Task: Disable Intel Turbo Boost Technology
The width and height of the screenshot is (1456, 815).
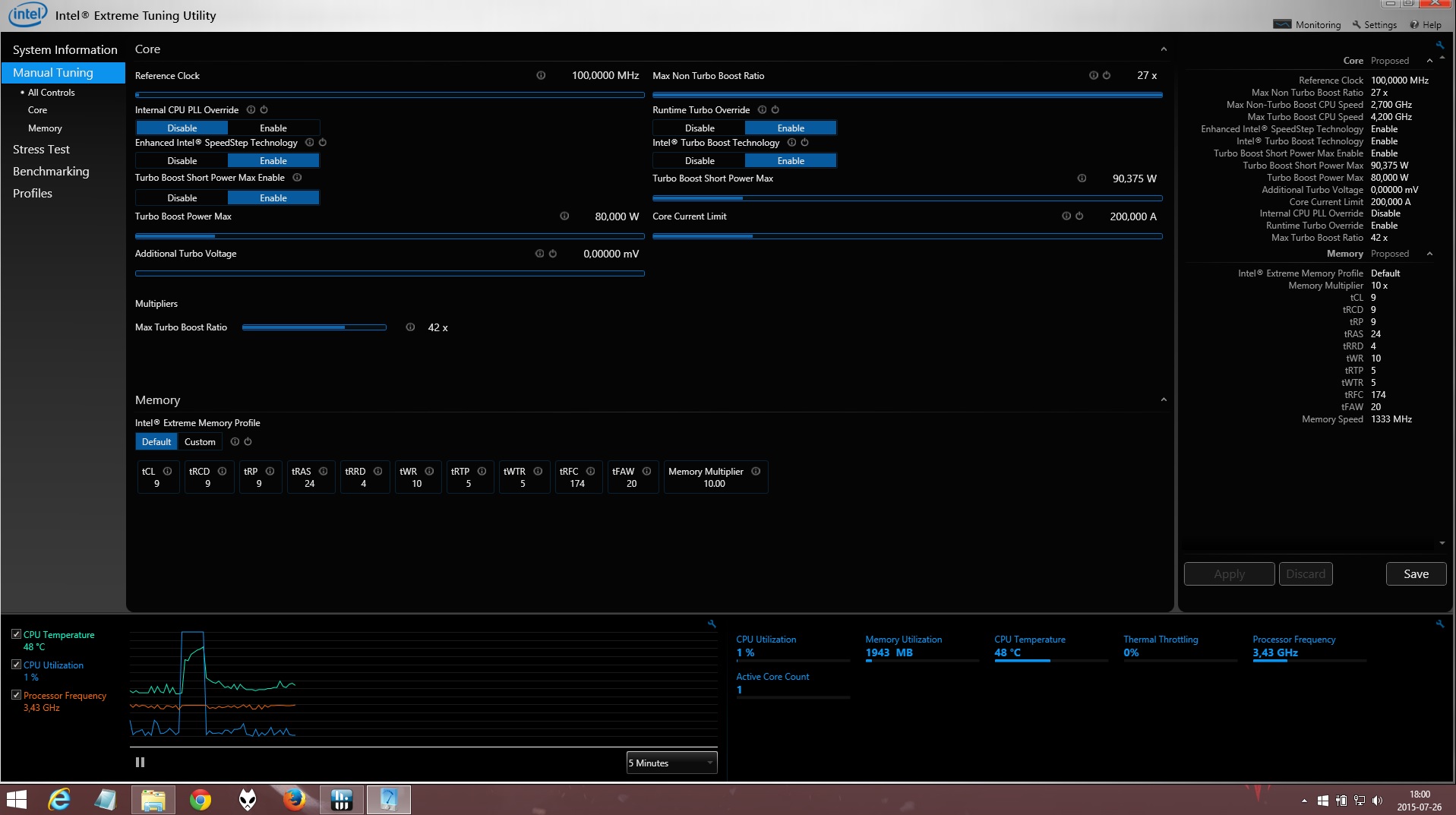Action: pyautogui.click(x=700, y=160)
